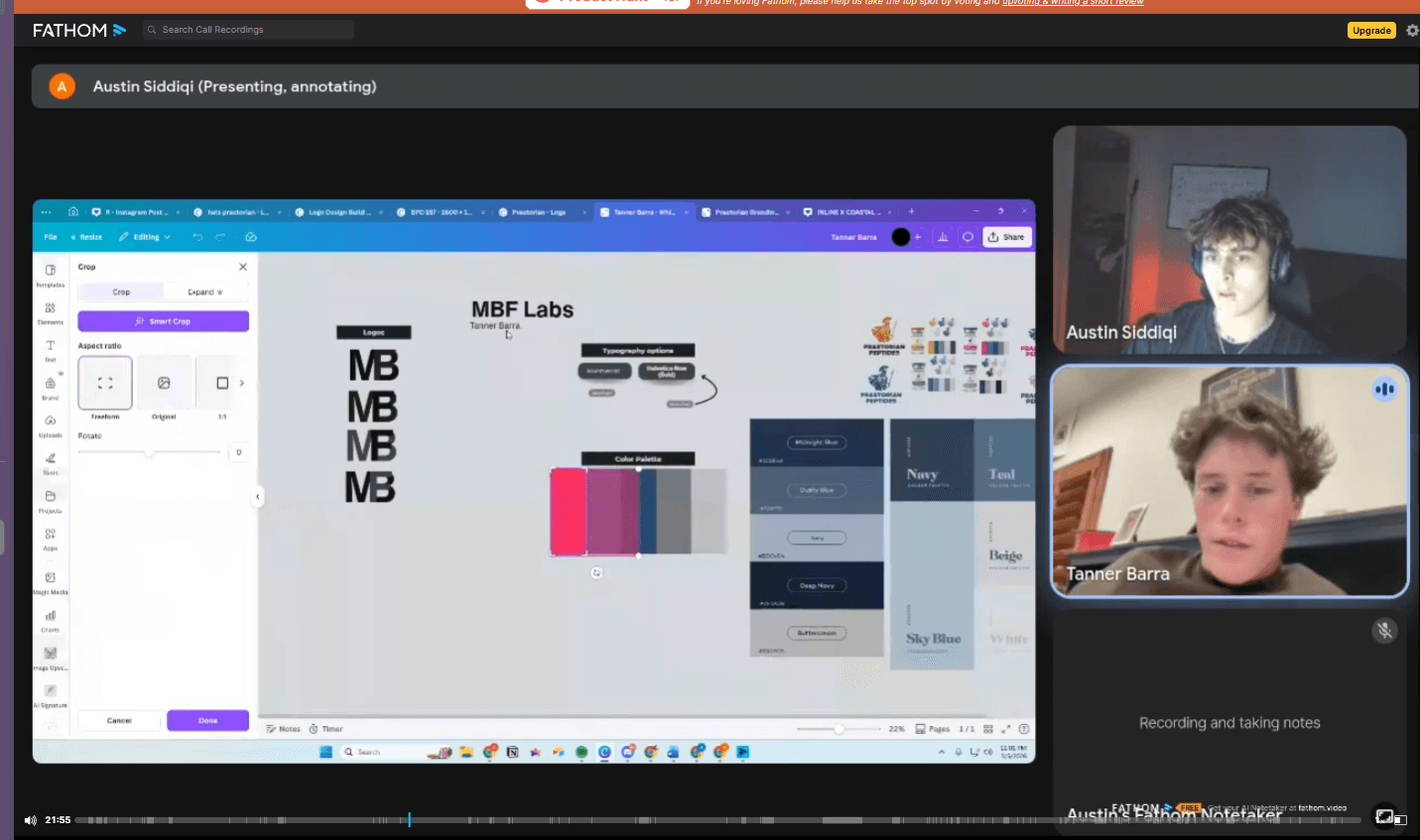1420x840 pixels.
Task: Search in Search Call Recordings field
Action: [248, 30]
